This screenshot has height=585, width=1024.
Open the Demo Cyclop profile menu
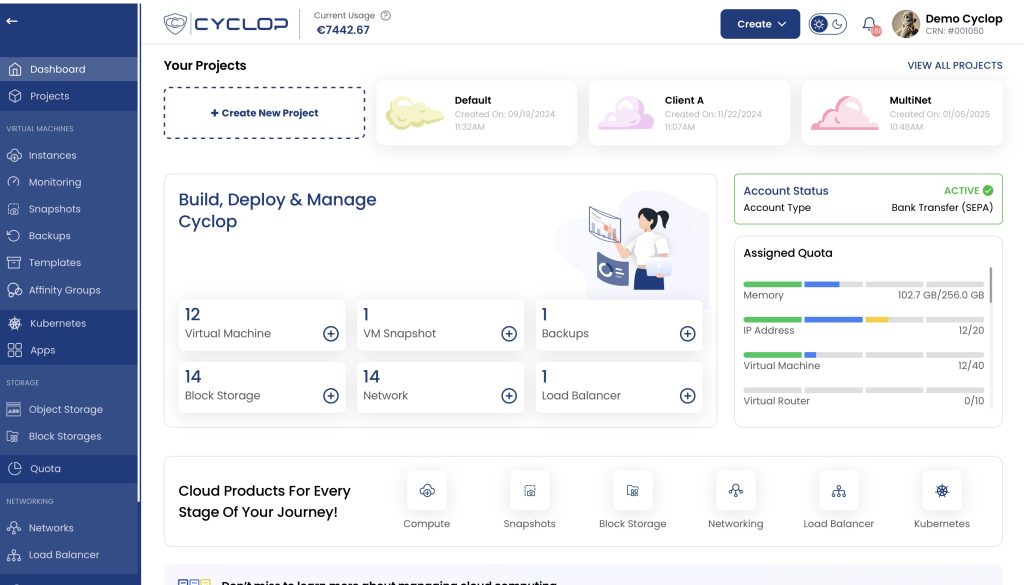pyautogui.click(x=947, y=24)
